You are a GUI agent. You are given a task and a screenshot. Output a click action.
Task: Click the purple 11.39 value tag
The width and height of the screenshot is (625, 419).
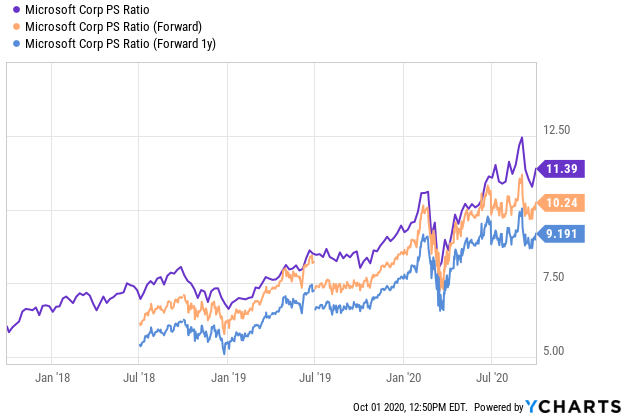[x=560, y=169]
